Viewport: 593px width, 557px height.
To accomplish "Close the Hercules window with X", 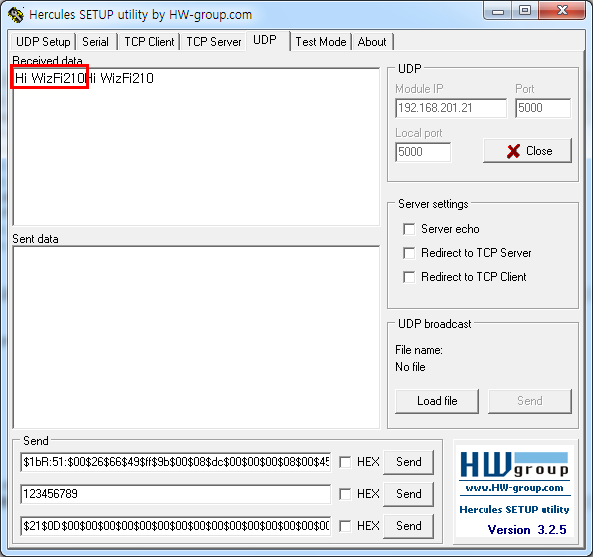I will (x=562, y=11).
